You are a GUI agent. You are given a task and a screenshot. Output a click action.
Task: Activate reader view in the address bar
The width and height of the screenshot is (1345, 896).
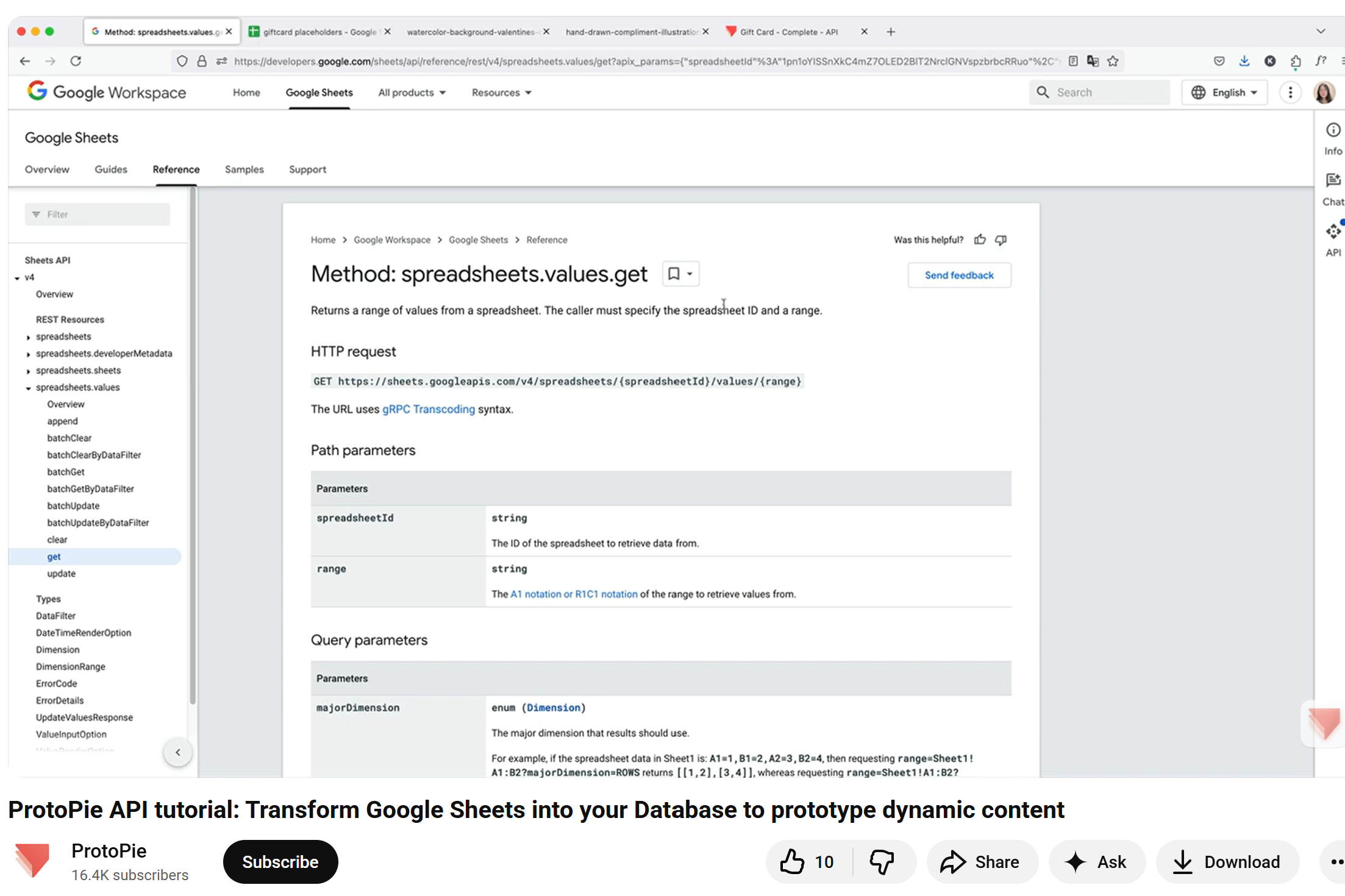(1072, 61)
